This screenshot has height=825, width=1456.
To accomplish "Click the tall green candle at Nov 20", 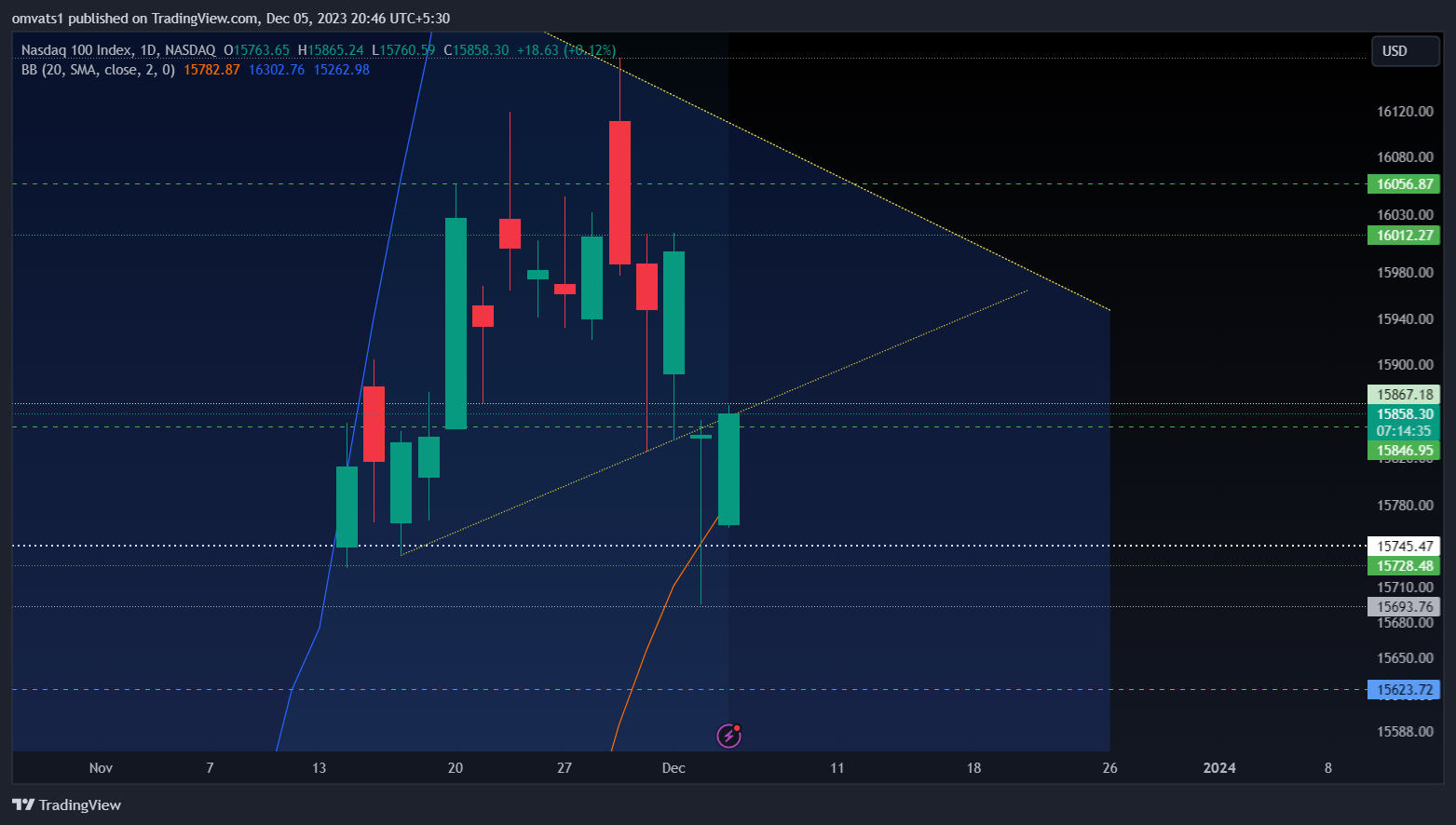I will click(456, 323).
